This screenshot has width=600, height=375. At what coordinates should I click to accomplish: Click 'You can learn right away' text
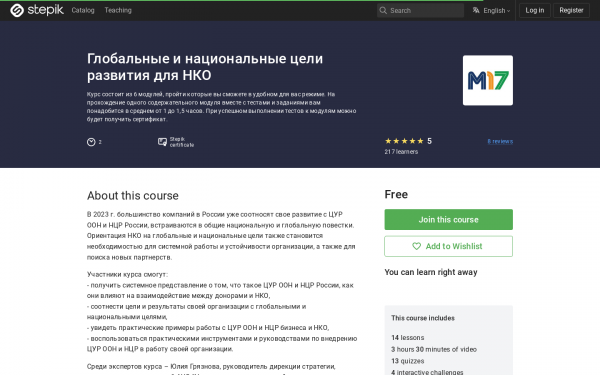431,272
